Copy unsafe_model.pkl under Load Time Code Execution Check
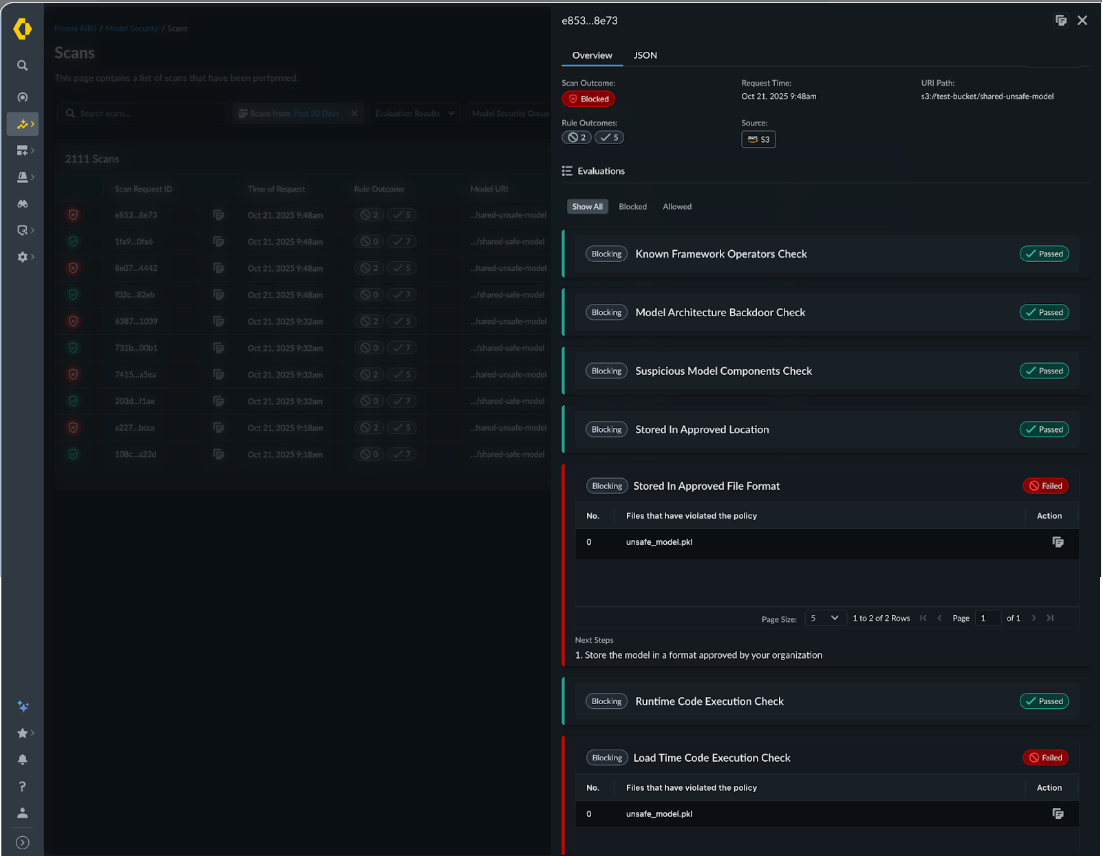1103x856 pixels. point(1058,814)
